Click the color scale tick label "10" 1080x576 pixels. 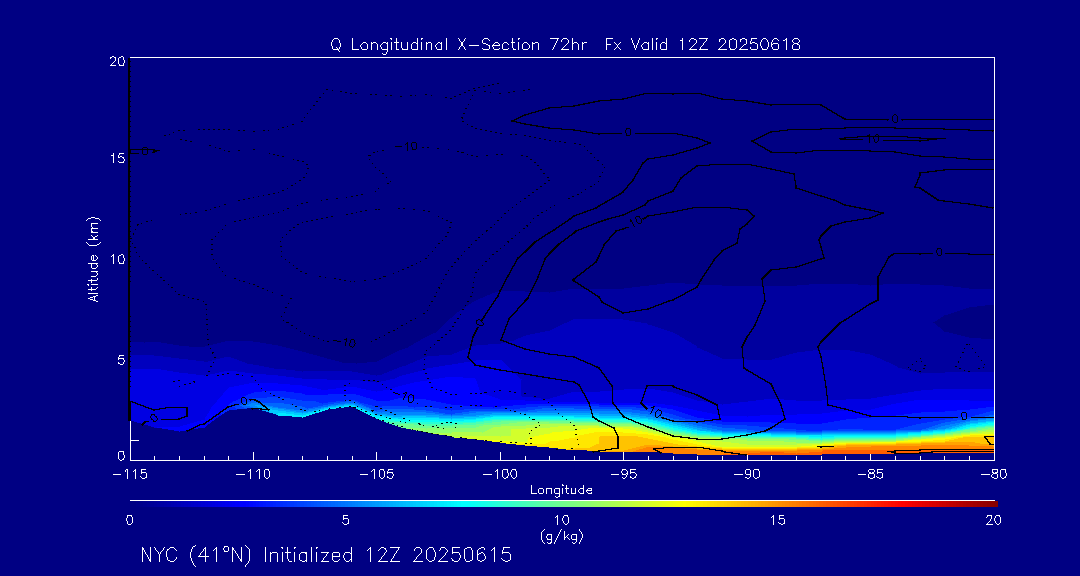(561, 521)
